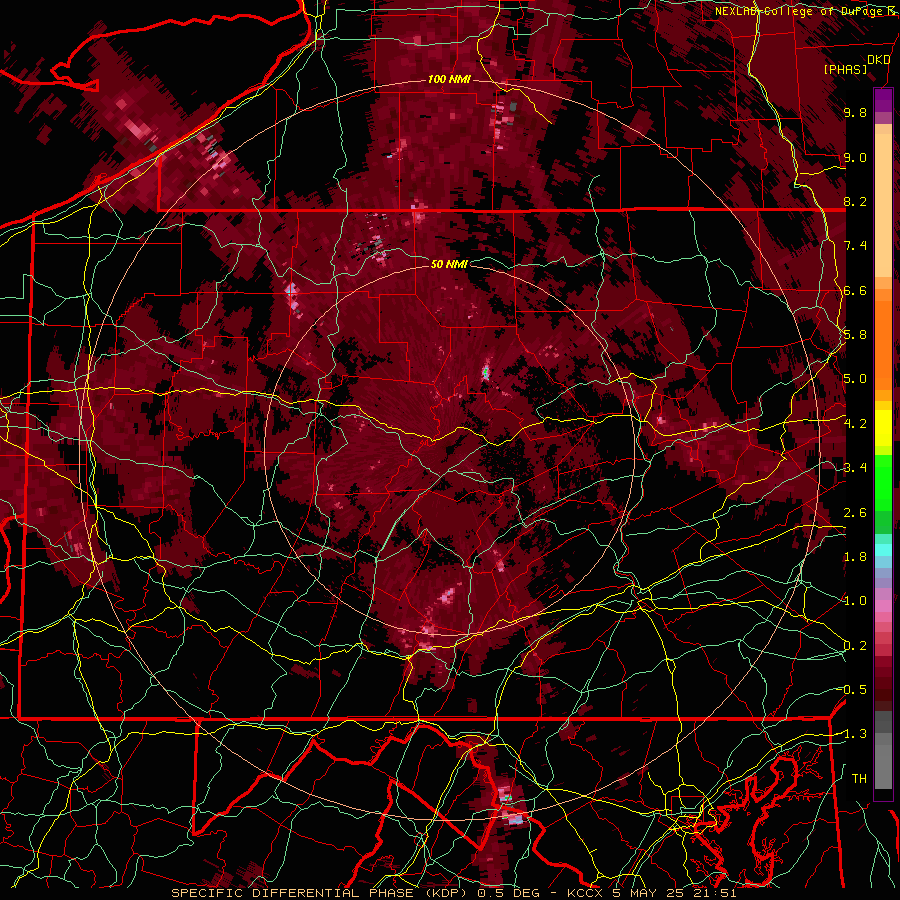
Task: Click the 1.0 value on color scale
Action: tap(855, 601)
